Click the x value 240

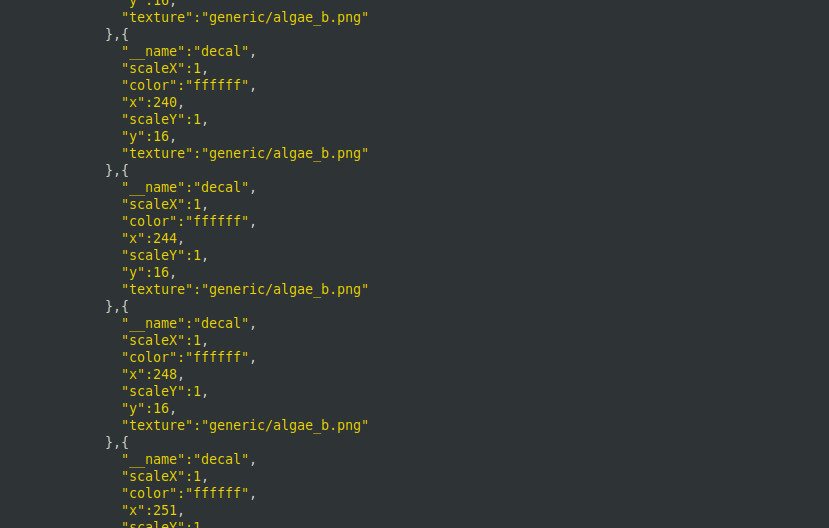click(x=165, y=102)
